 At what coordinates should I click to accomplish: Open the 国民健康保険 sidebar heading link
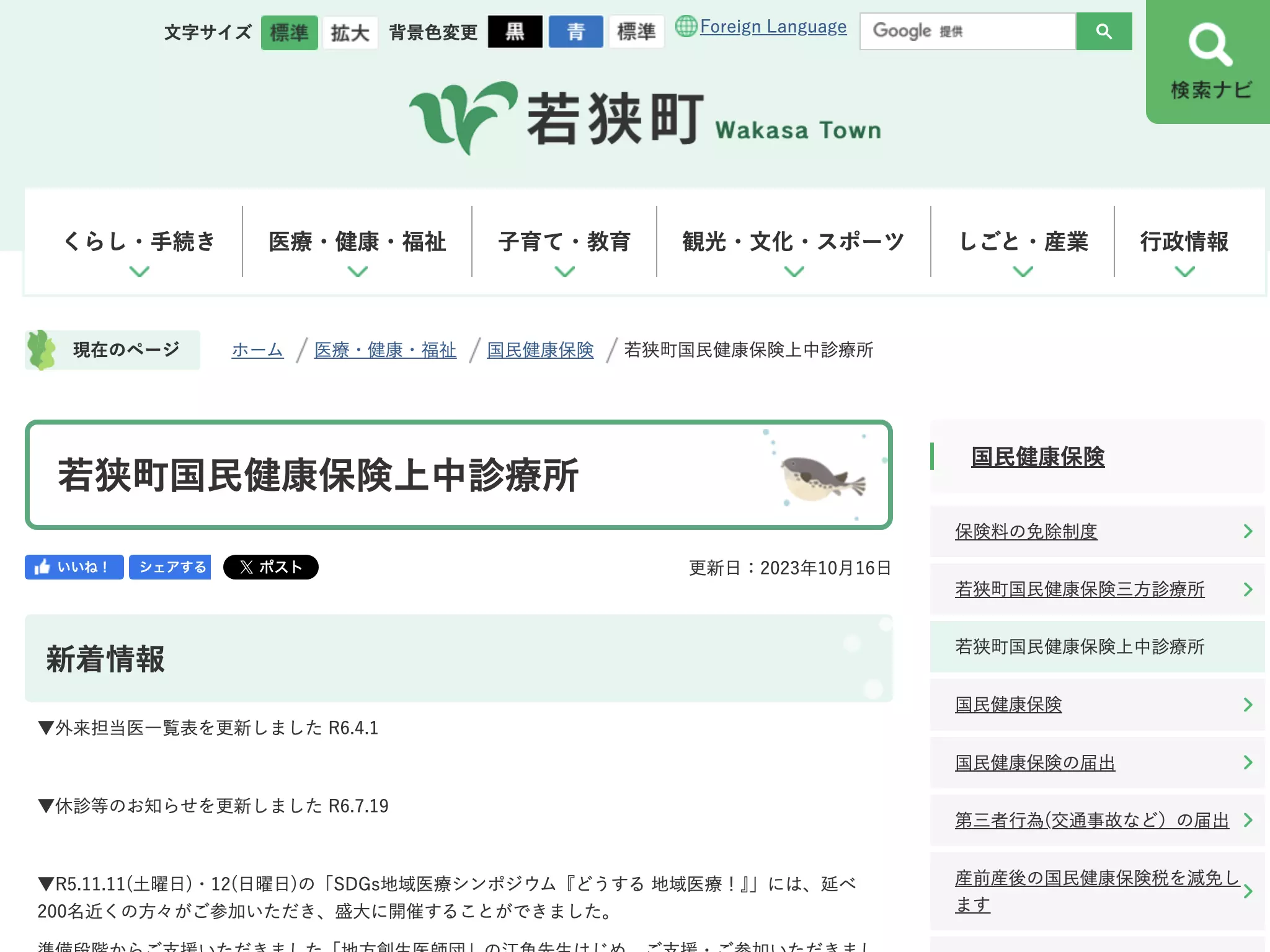pyautogui.click(x=1037, y=457)
